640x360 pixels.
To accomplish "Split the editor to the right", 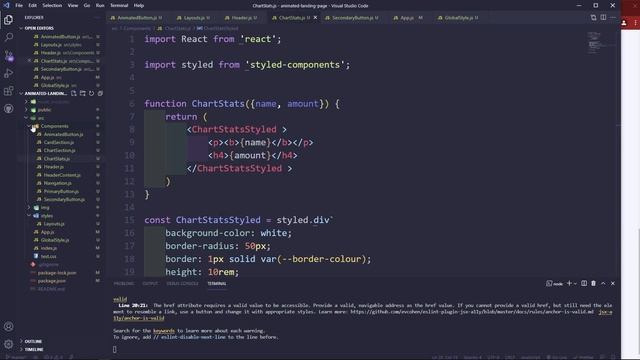I will pos(603,18).
